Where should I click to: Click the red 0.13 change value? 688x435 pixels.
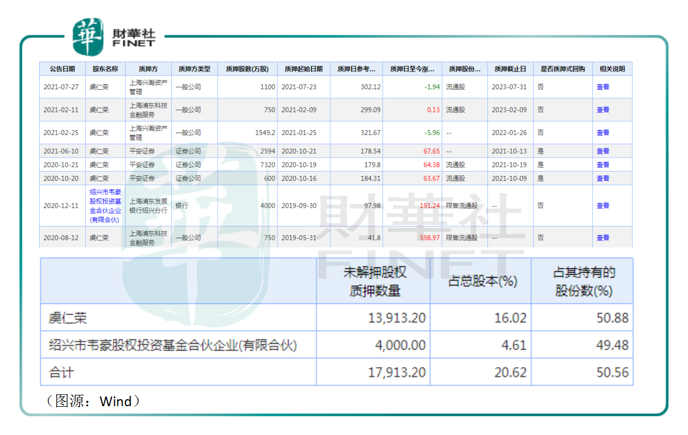(x=433, y=110)
